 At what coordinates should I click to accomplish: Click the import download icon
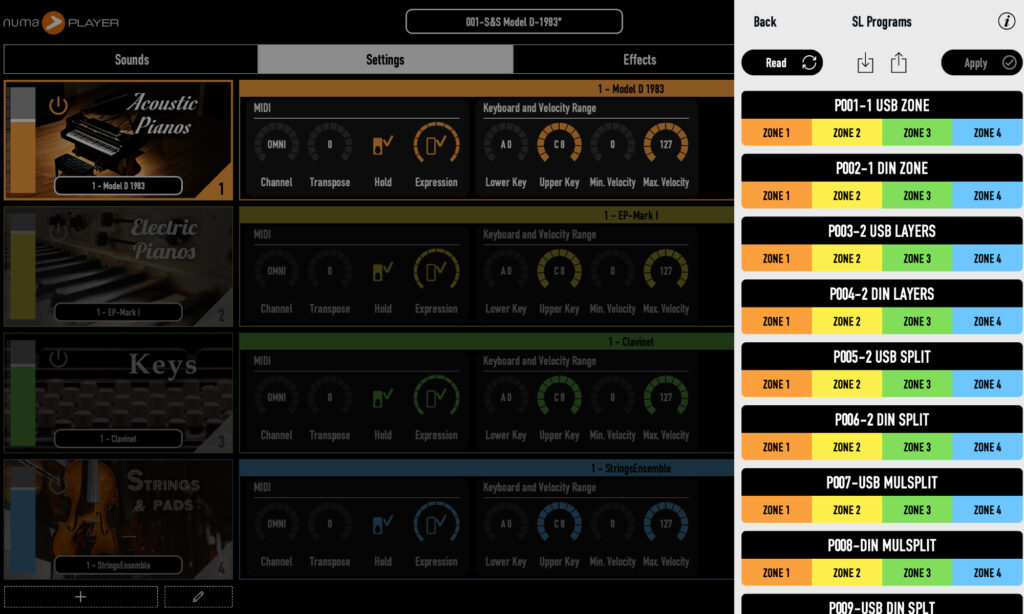coord(865,63)
